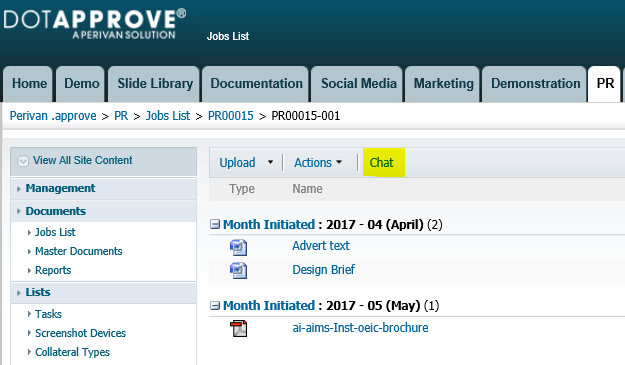The height and width of the screenshot is (365, 625).
Task: Sort by the Type column header
Action: tap(242, 189)
